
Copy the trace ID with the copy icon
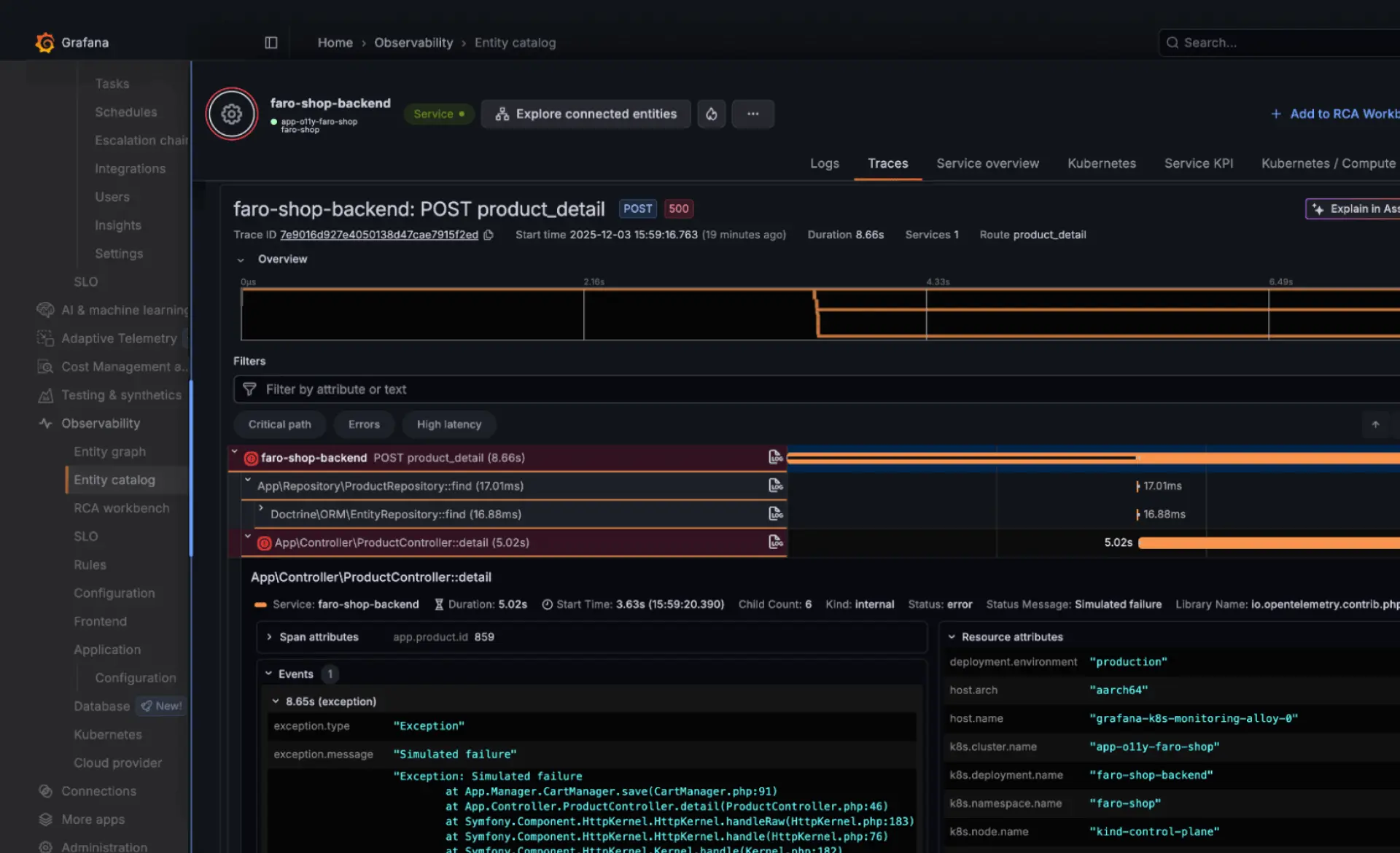[x=489, y=235]
